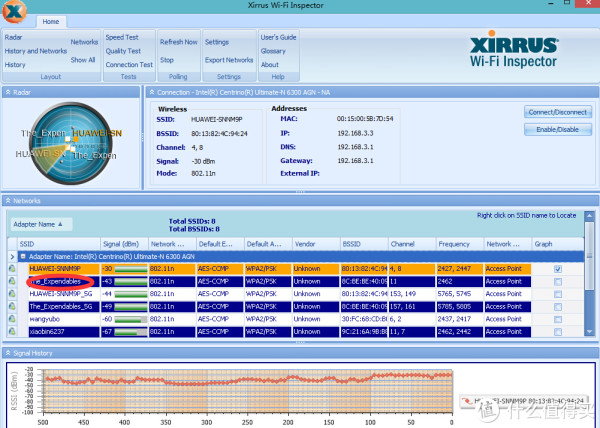Viewport: 600px width, 428px height.
Task: Select the wangyubo SSID cell
Action: 64,319
